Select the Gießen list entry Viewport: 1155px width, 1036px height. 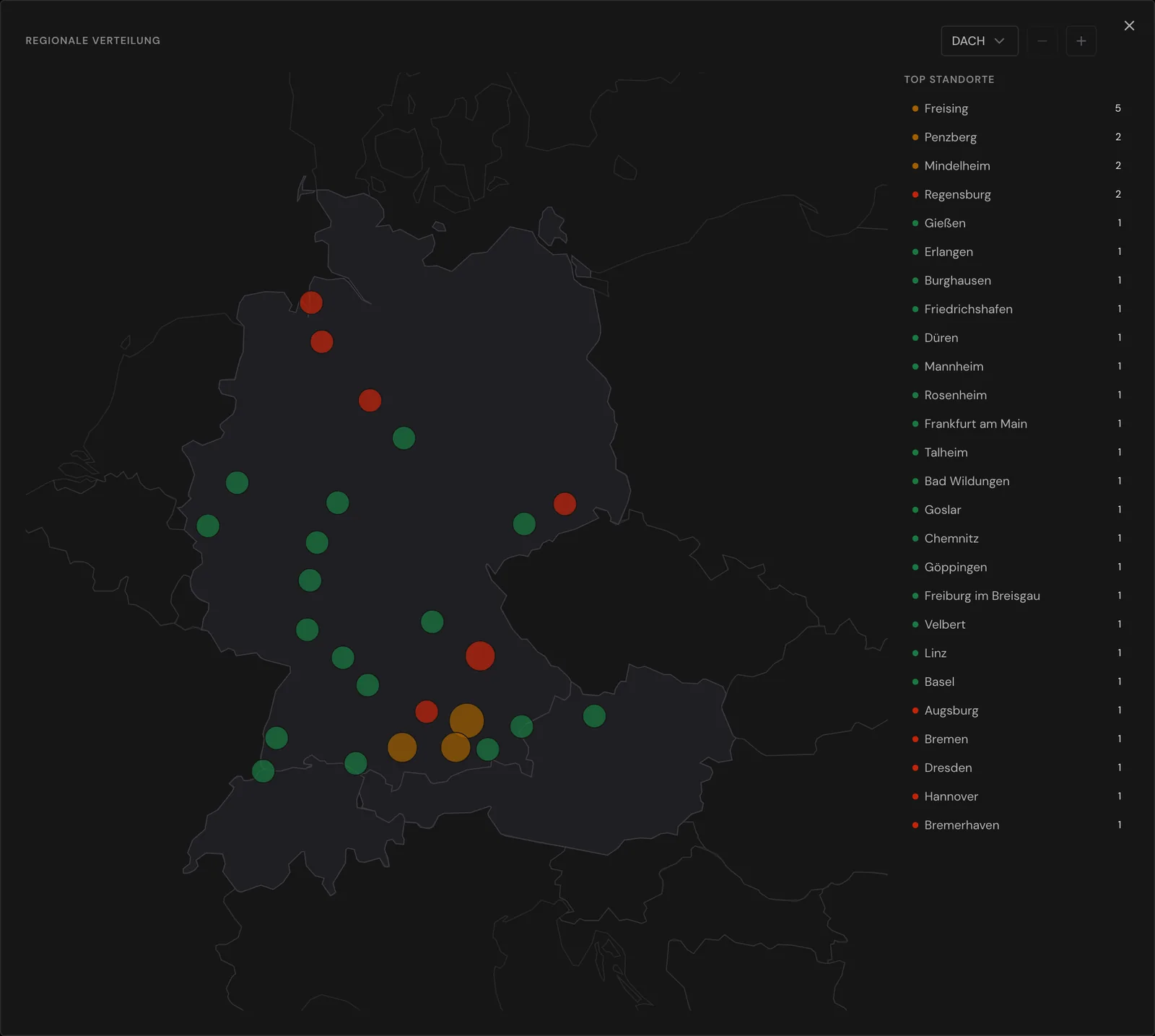point(1016,223)
